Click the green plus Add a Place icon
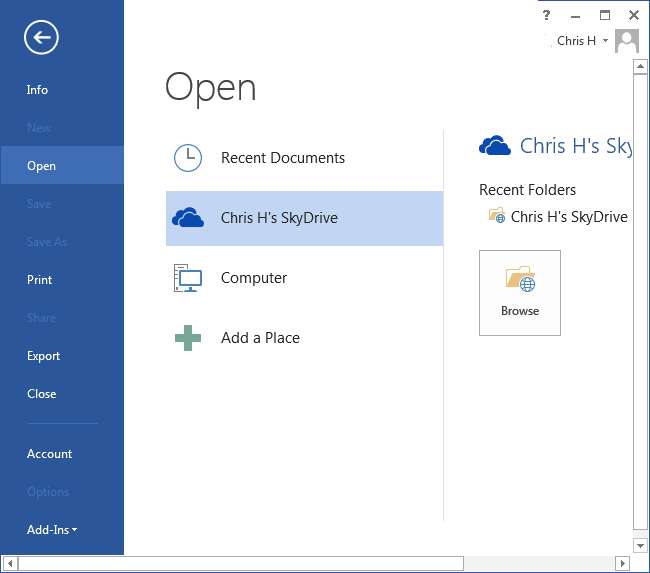 pyautogui.click(x=188, y=338)
